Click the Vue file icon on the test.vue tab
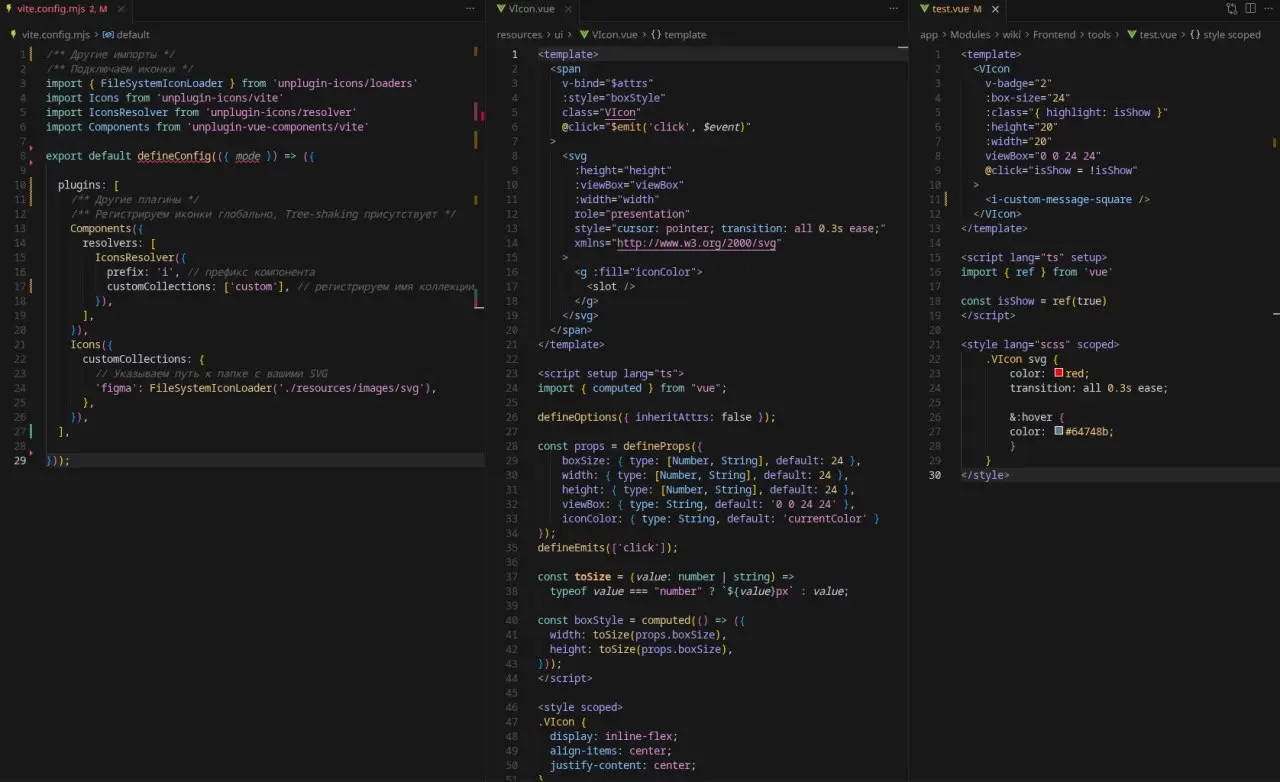 (x=924, y=8)
